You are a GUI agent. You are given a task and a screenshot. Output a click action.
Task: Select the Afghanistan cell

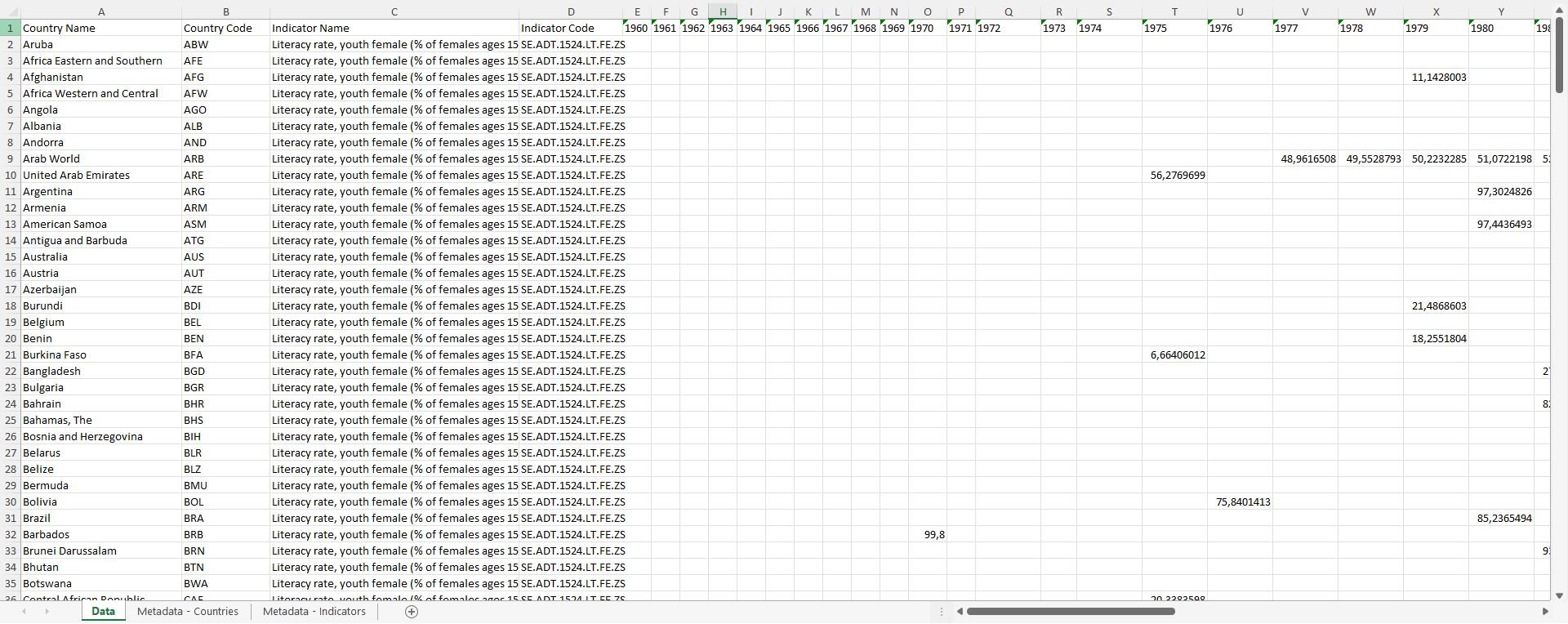click(101, 77)
